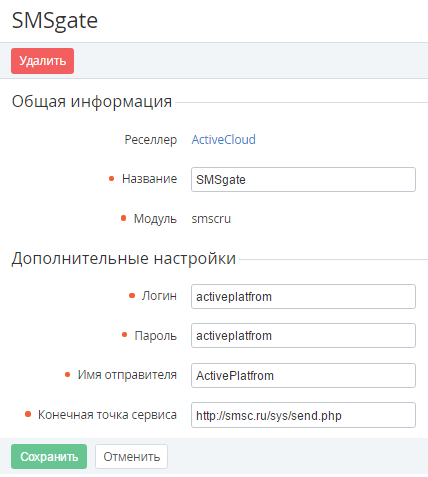This screenshot has height=477, width=428.
Task: Select the Логин text field
Action: point(303,296)
